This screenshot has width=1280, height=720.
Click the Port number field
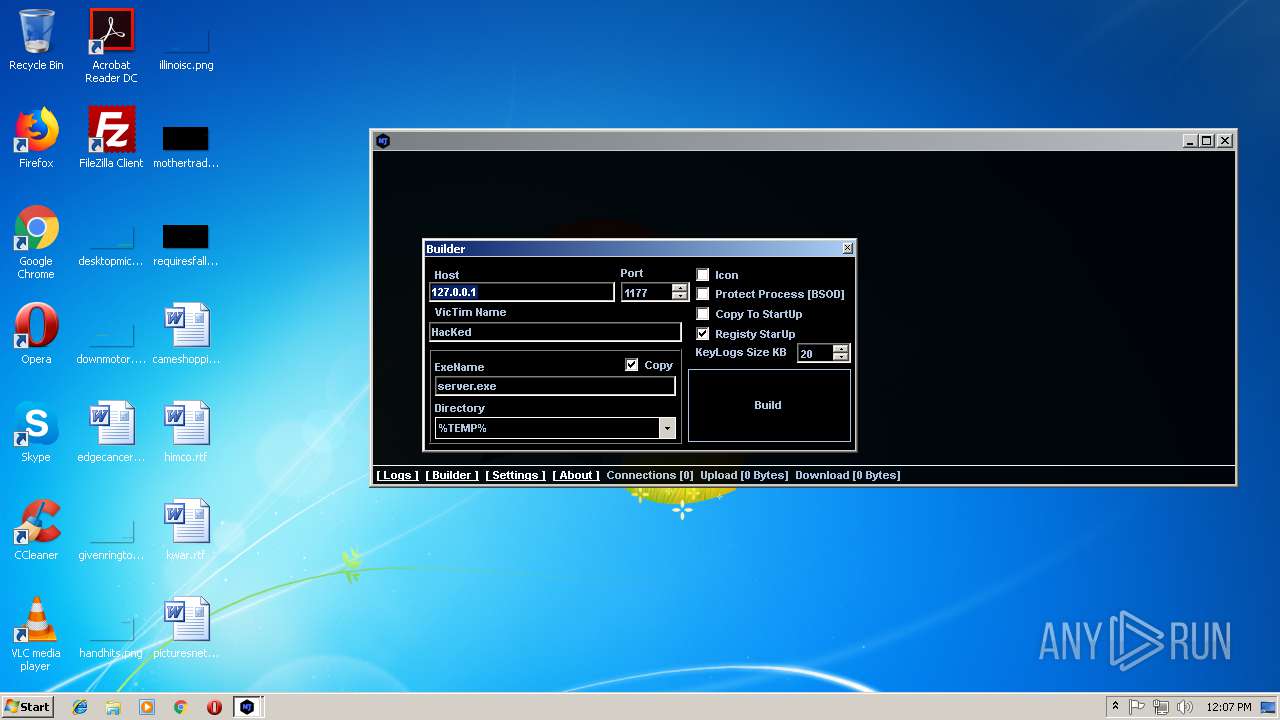pos(647,292)
